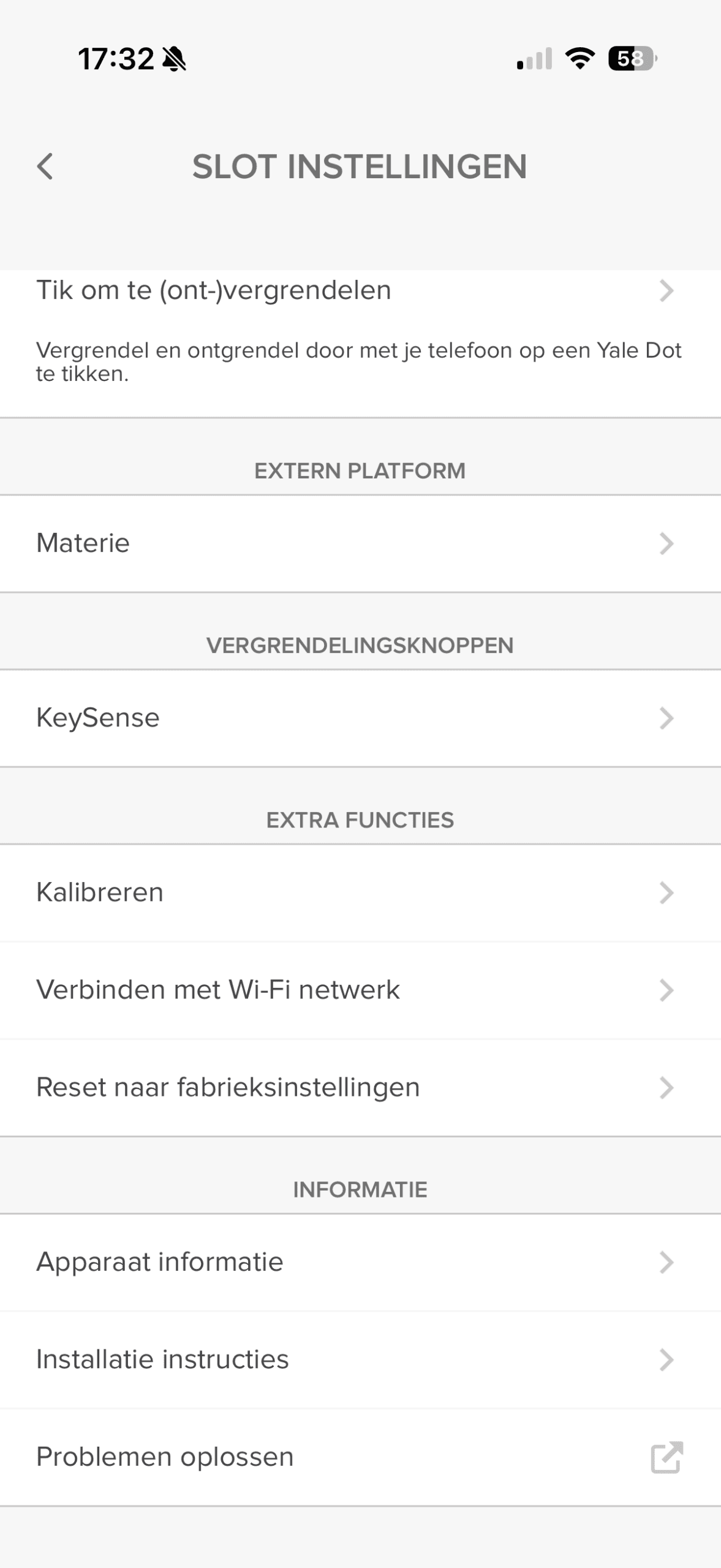721x1568 pixels.
Task: Open Tik om te (ont-)vergrendelen setting
Action: (x=214, y=290)
